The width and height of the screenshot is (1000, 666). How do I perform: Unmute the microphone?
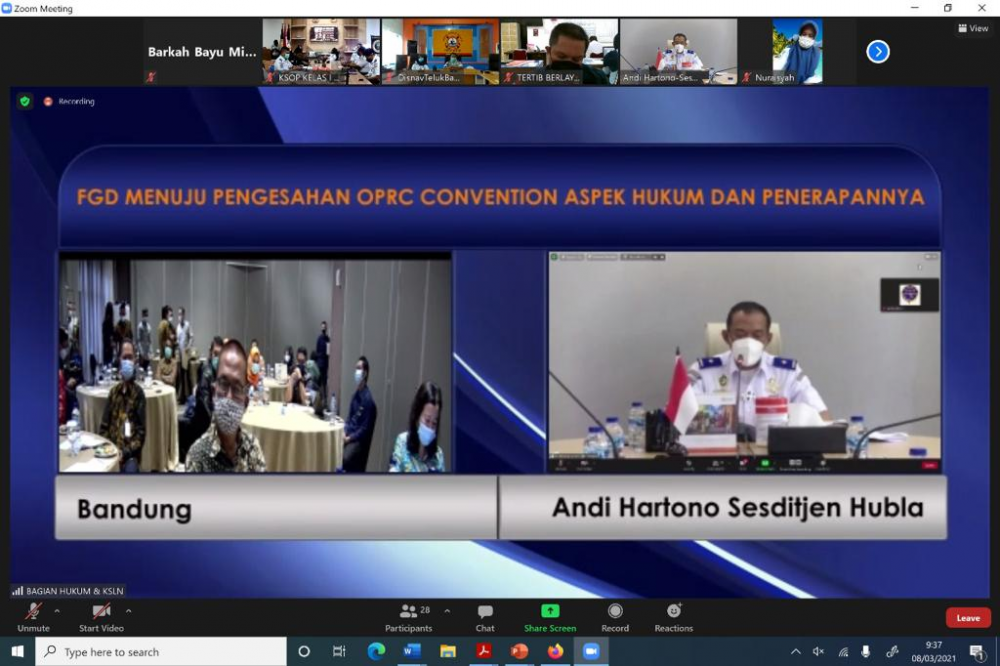click(33, 618)
